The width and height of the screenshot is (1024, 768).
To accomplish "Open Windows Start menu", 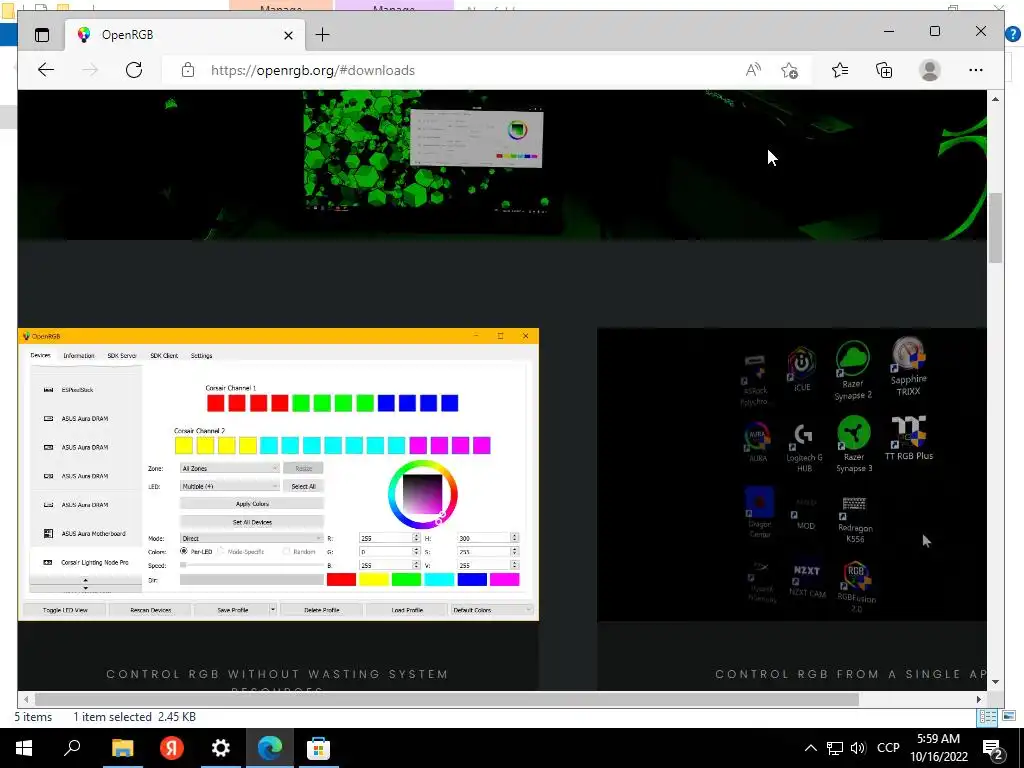I will tap(24, 748).
